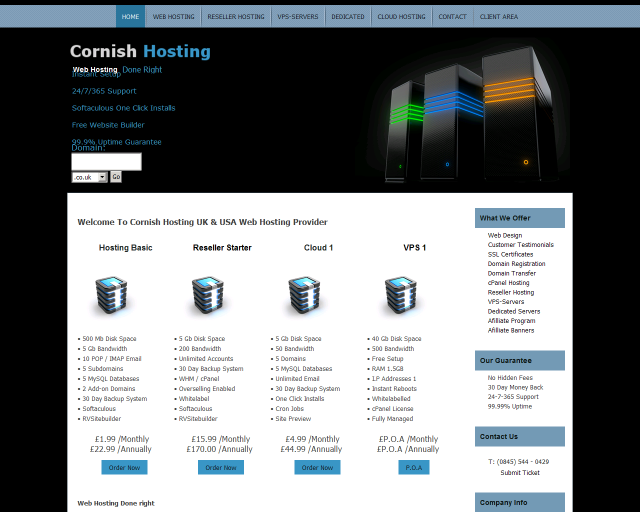Open the Dedicated menu item
Screen dimensions: 640x512
coord(348,17)
